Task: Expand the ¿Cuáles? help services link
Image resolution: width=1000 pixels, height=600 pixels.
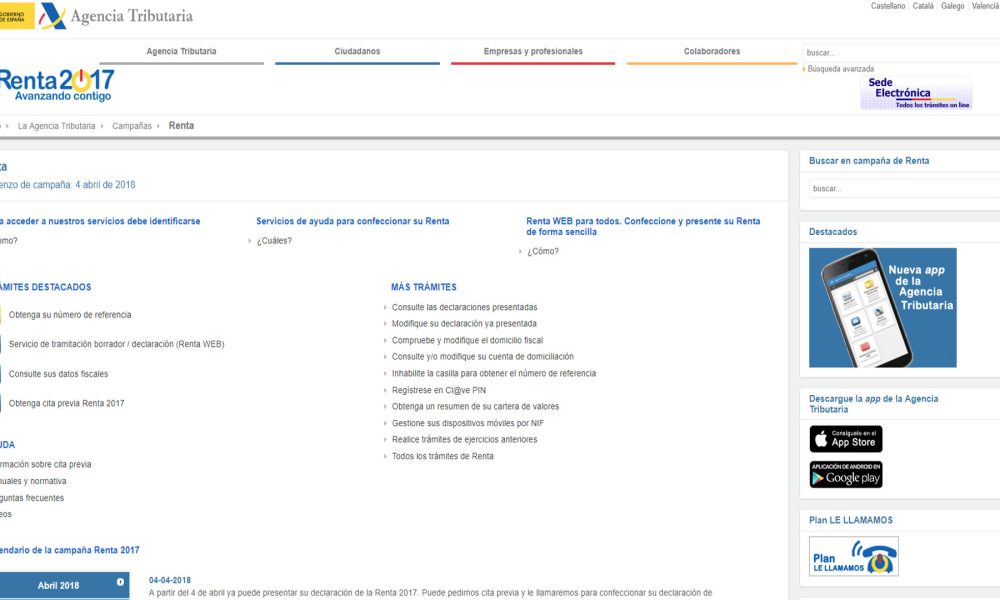Action: (274, 241)
